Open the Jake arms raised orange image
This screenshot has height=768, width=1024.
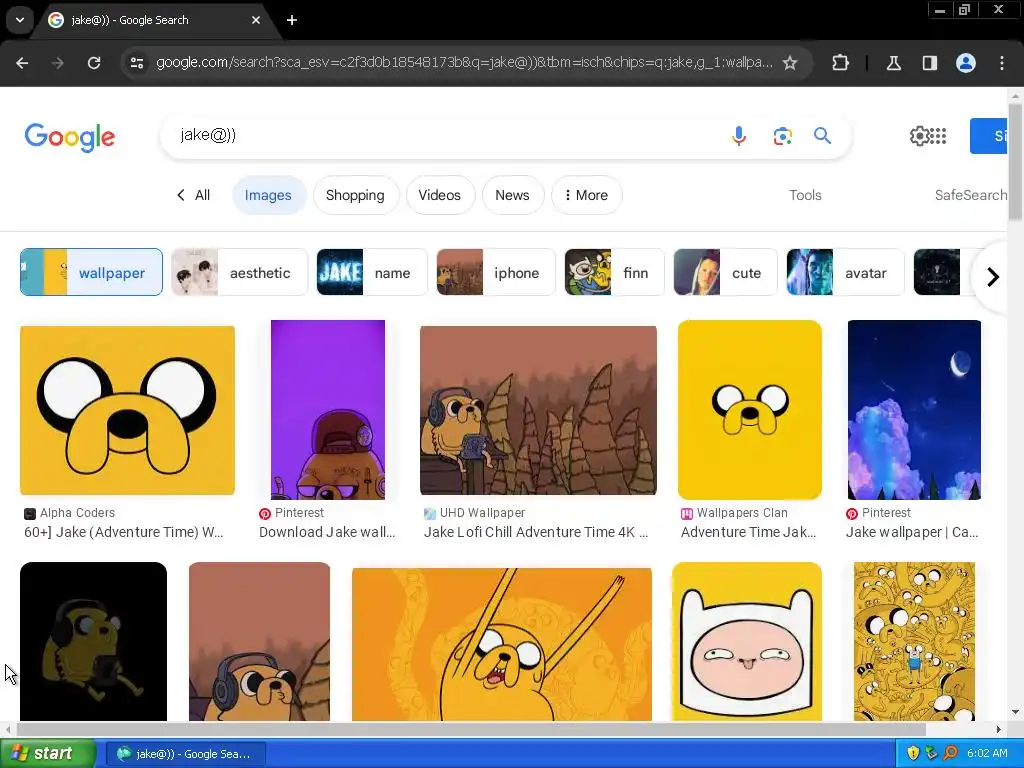[x=502, y=645]
